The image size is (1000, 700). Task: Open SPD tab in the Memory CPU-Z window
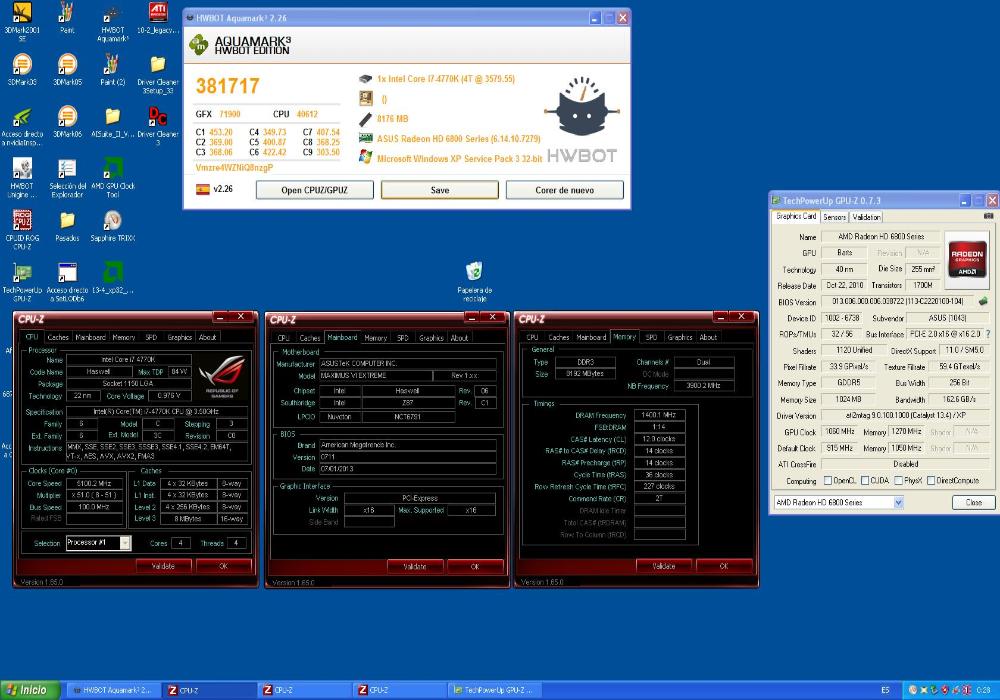(x=651, y=337)
